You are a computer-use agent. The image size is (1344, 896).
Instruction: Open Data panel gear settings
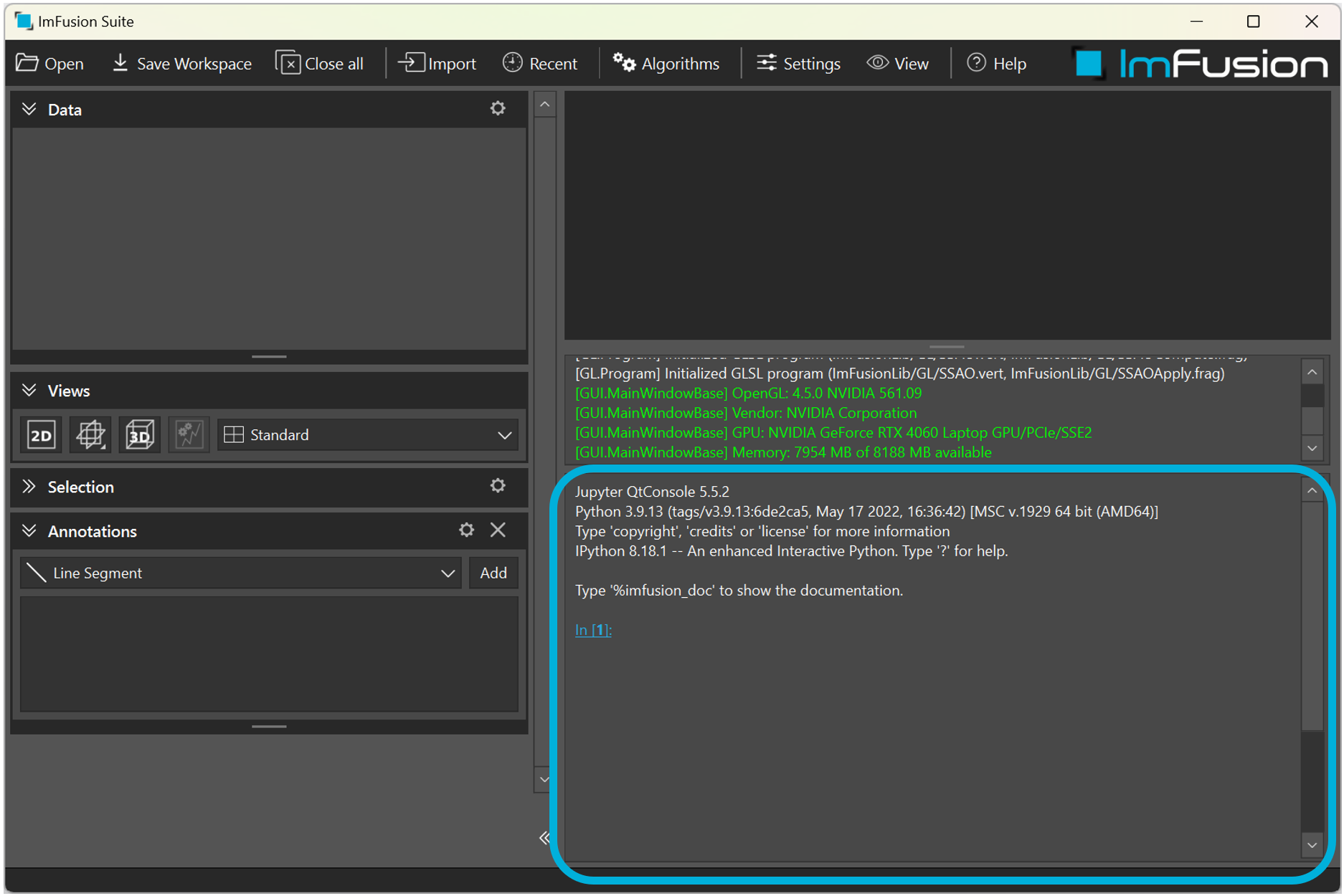click(498, 108)
